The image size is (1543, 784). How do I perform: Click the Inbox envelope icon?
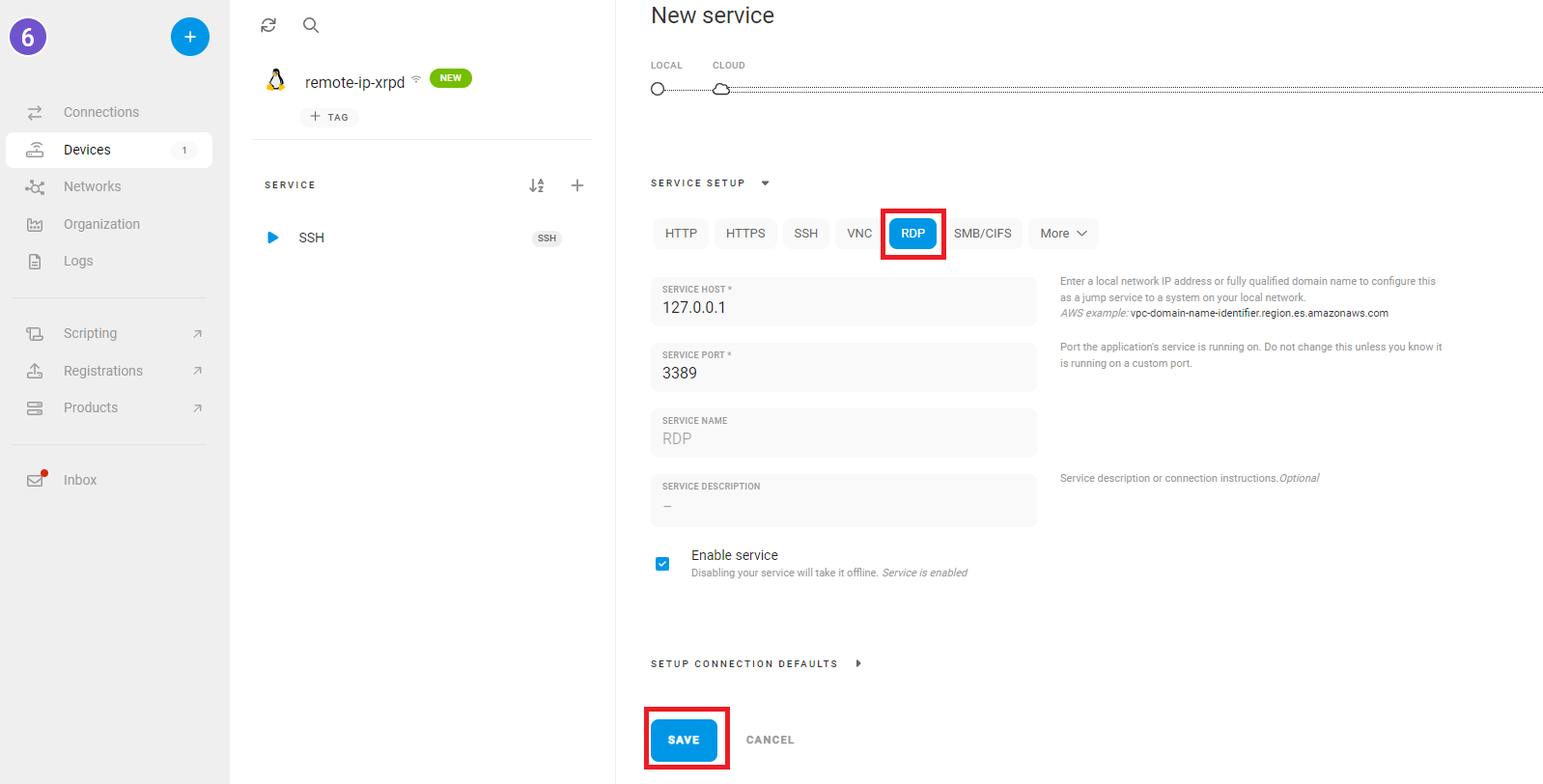[36, 480]
